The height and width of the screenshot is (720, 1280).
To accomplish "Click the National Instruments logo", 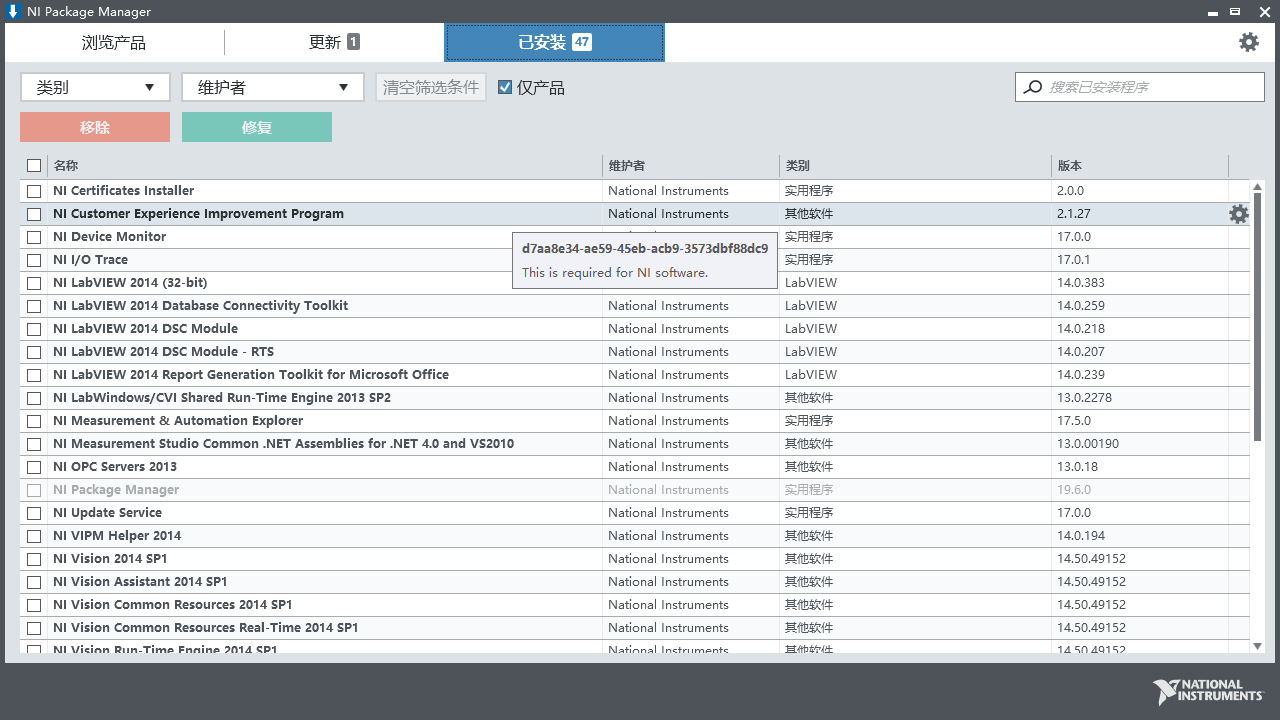I will pyautogui.click(x=1208, y=692).
